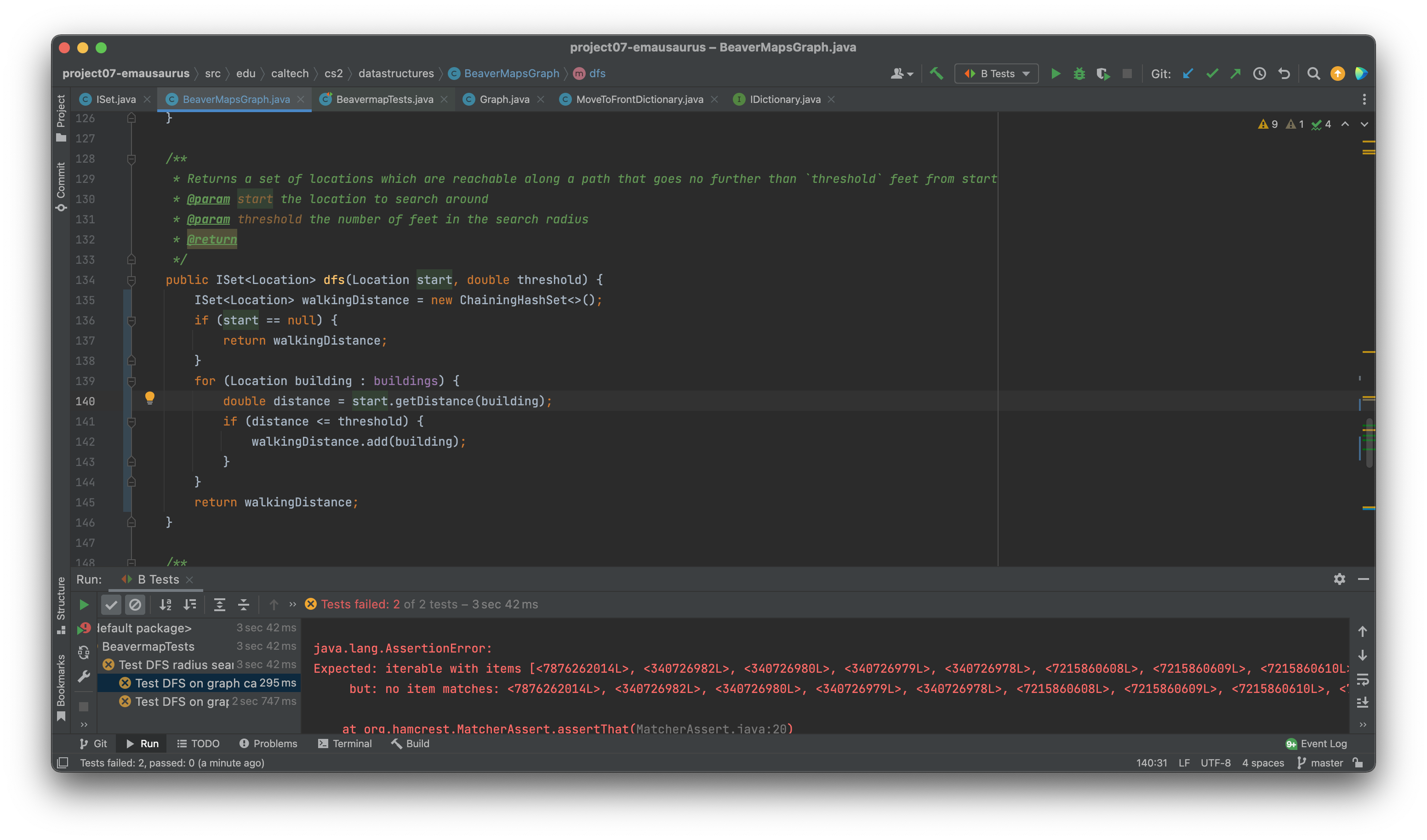Expand all test results
This screenshot has height=840, width=1427.
point(220,605)
